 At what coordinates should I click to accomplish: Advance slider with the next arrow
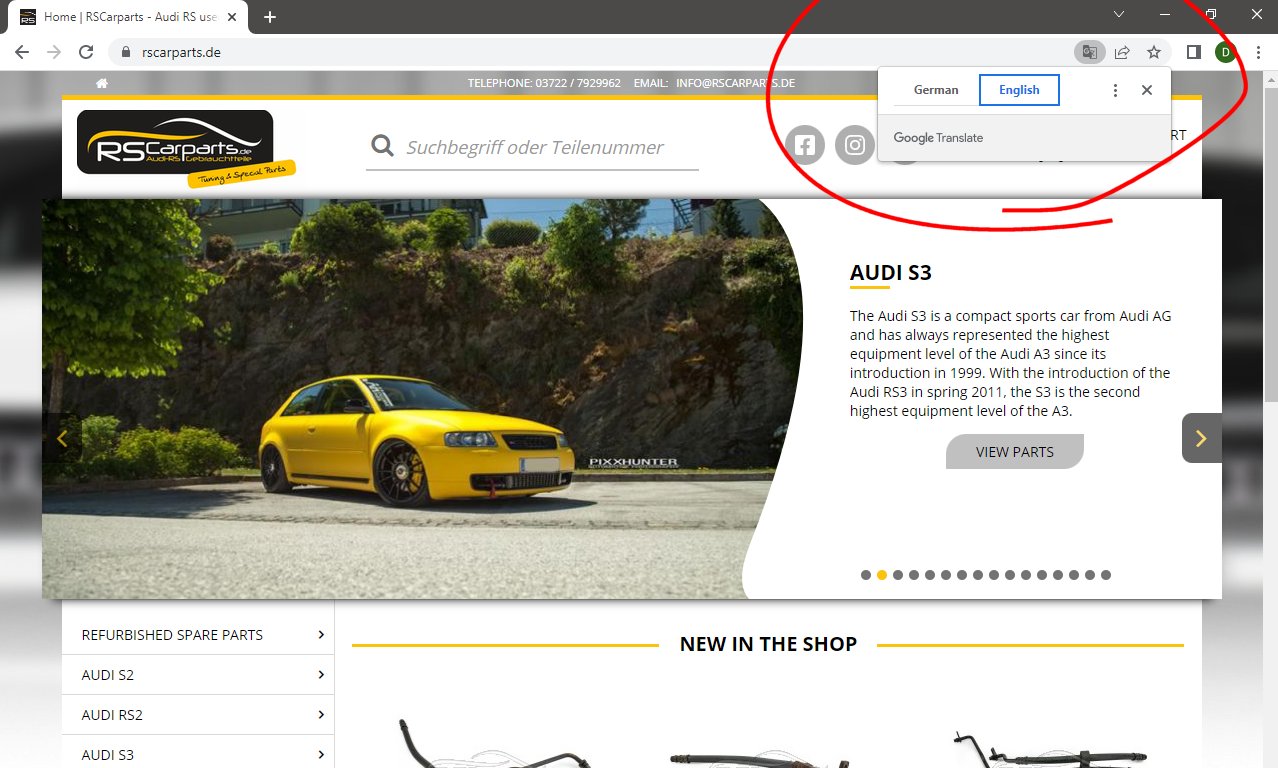pyautogui.click(x=1201, y=438)
